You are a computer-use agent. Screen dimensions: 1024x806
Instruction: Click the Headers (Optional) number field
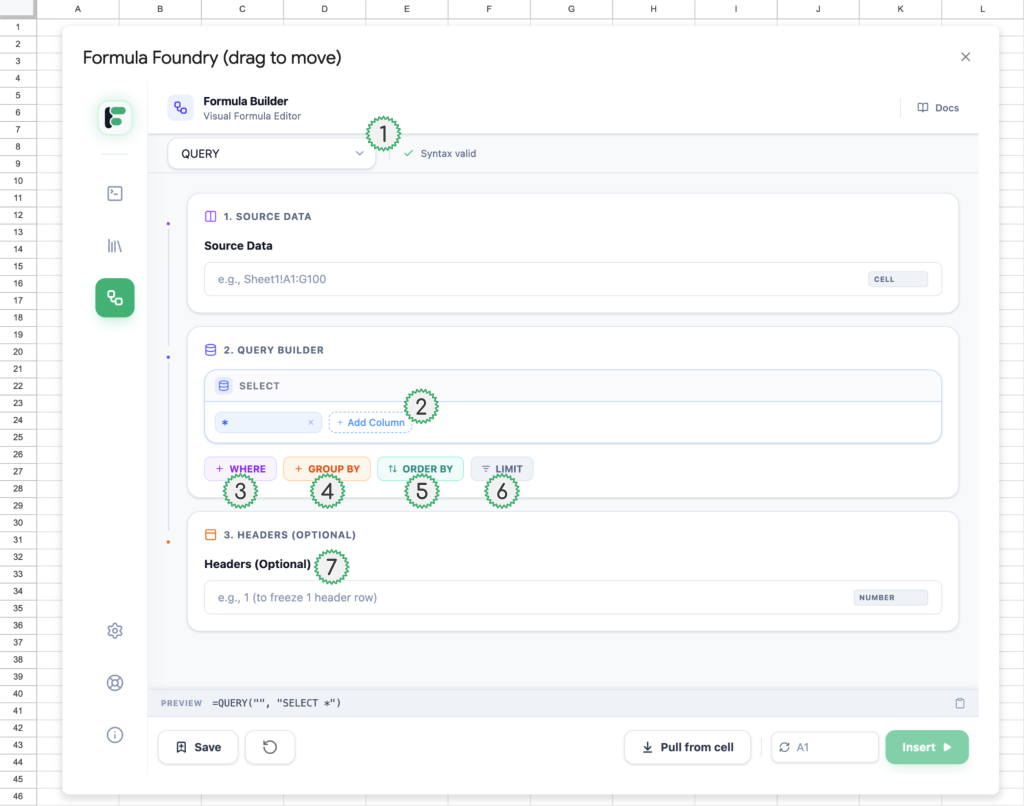tap(530, 598)
